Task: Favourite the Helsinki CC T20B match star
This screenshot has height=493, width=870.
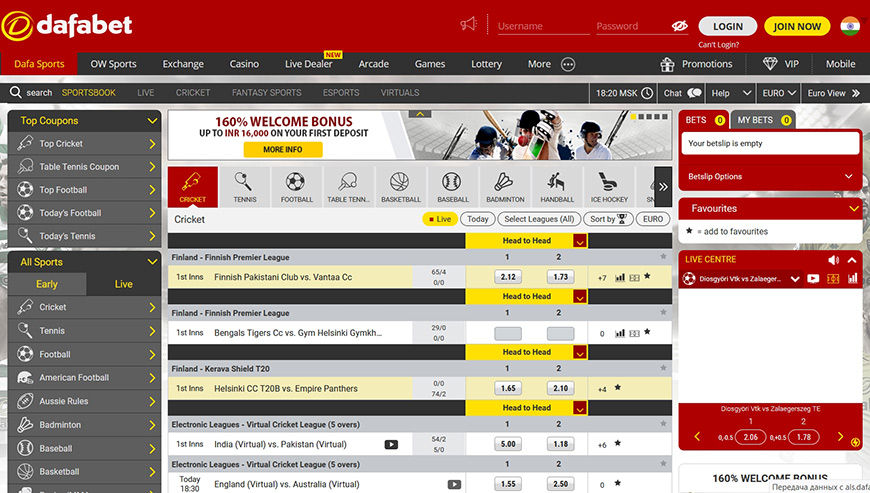Action: pyautogui.click(x=618, y=388)
